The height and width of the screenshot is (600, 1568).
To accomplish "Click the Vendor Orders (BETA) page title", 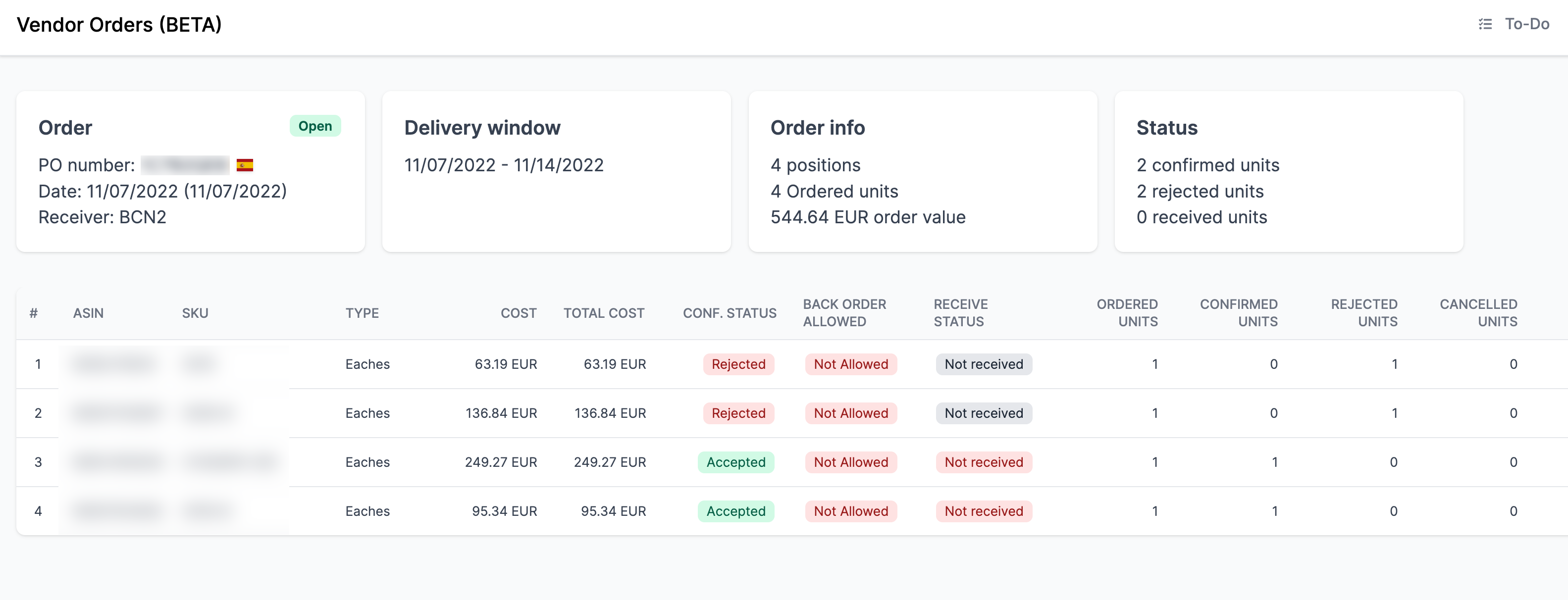I will click(x=119, y=25).
